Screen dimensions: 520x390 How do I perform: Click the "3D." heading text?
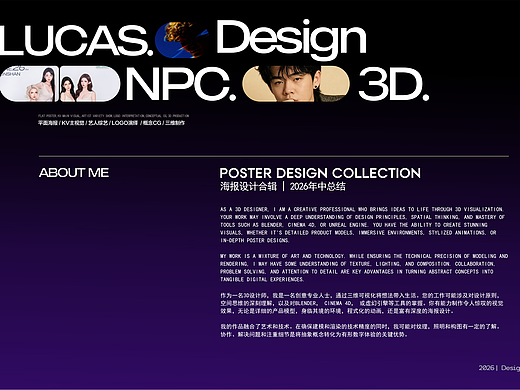(x=394, y=84)
